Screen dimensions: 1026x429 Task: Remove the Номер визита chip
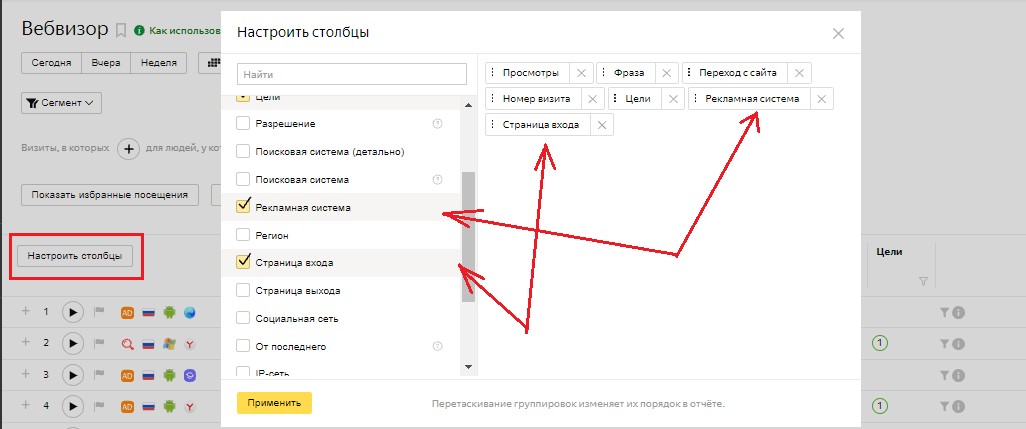point(592,99)
